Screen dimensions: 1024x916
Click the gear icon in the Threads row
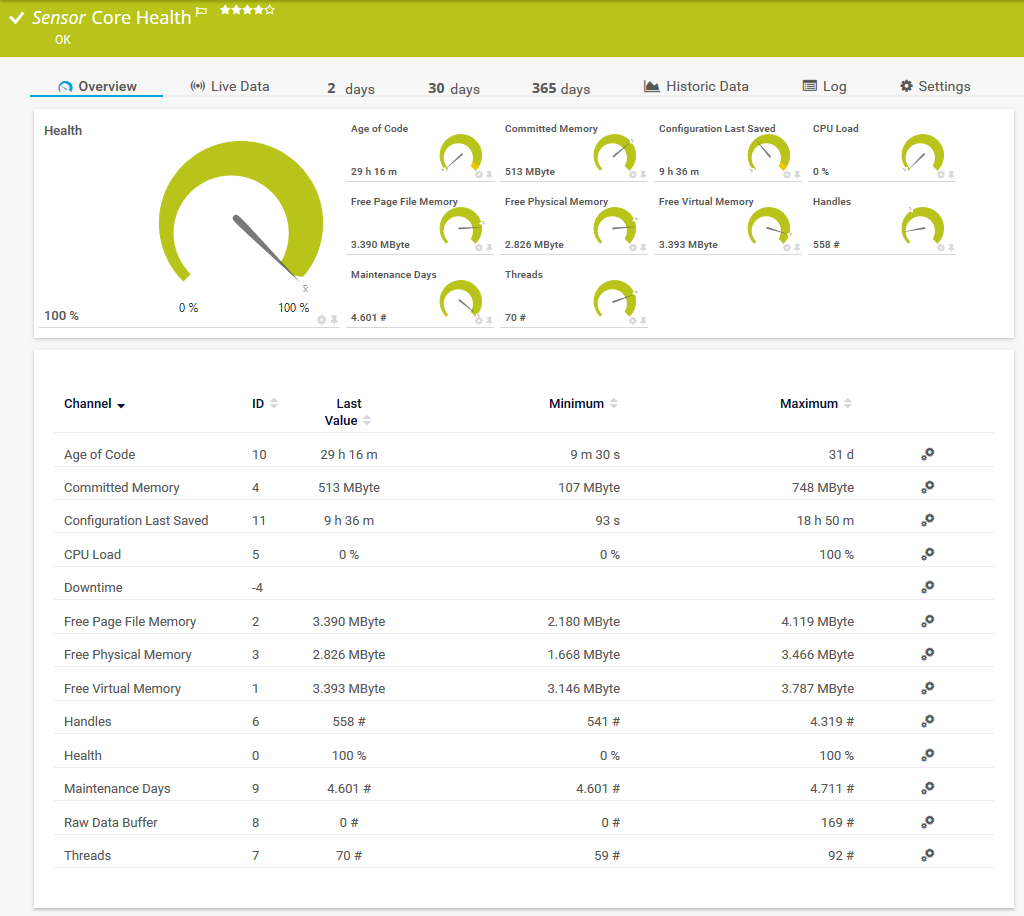(x=927, y=855)
